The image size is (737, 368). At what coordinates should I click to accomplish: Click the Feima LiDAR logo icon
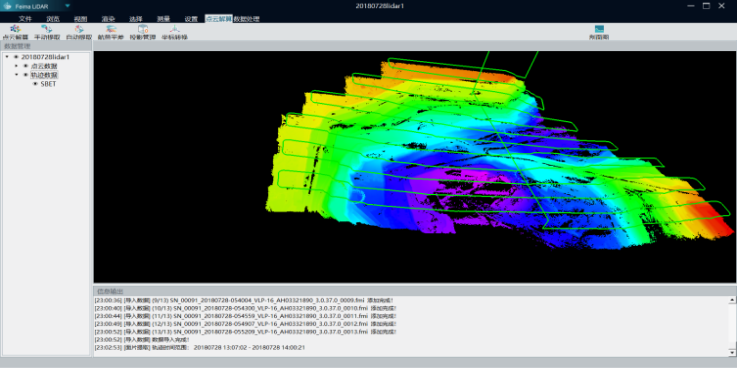tap(7, 6)
